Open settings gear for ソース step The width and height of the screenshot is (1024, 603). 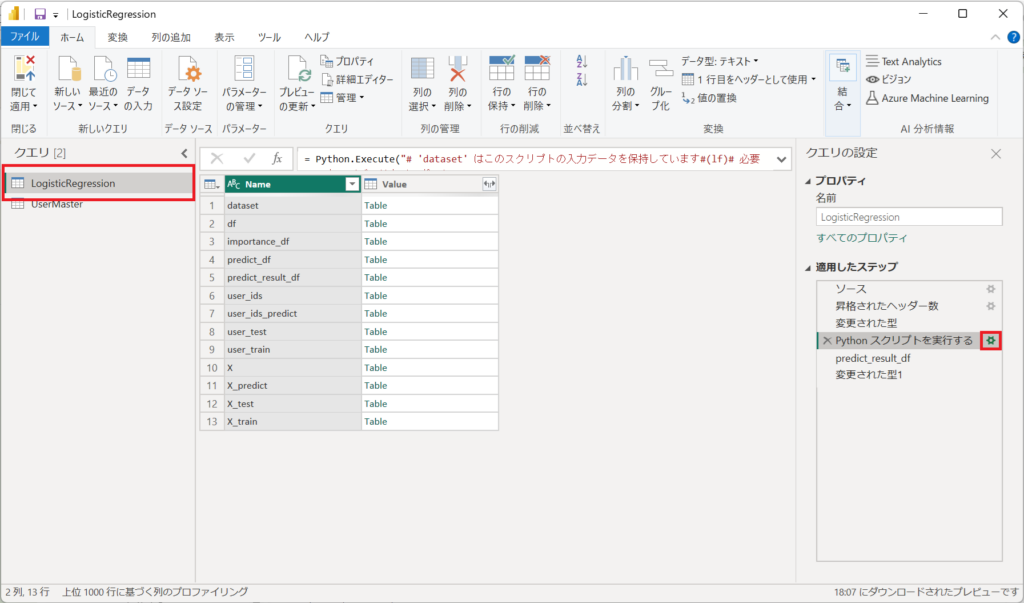991,289
